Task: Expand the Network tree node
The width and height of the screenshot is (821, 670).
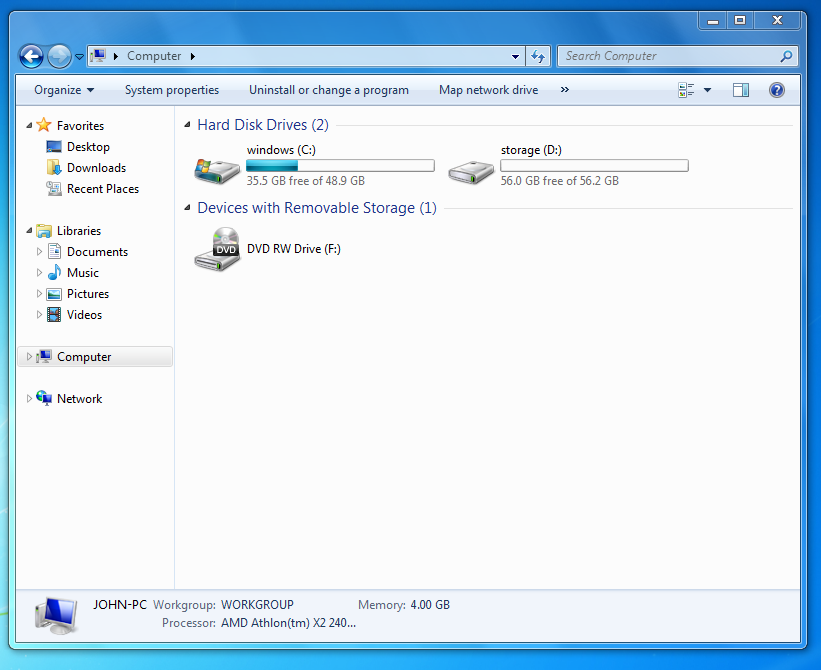Action: click(x=29, y=398)
